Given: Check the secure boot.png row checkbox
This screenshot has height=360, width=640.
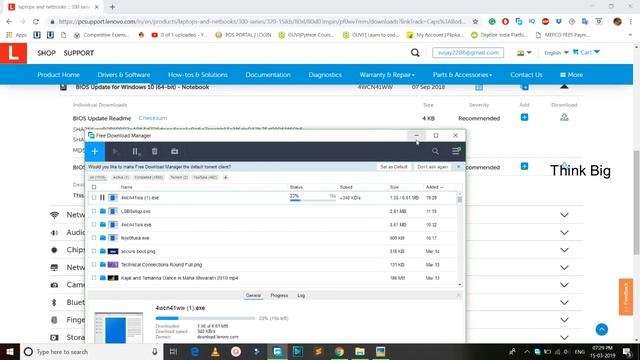Looking at the screenshot, I should pyautogui.click(x=94, y=251).
